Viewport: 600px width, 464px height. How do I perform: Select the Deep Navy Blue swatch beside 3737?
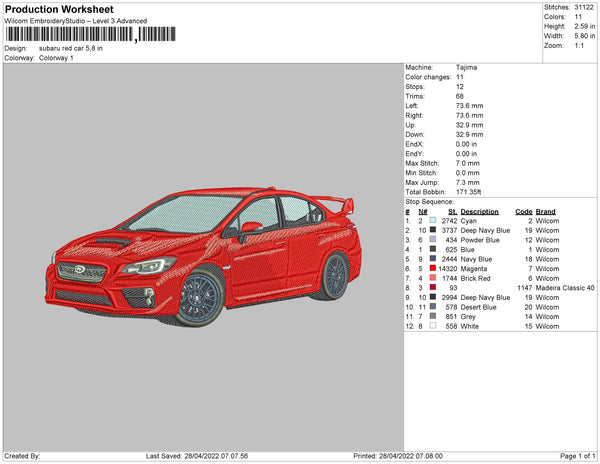tap(433, 230)
